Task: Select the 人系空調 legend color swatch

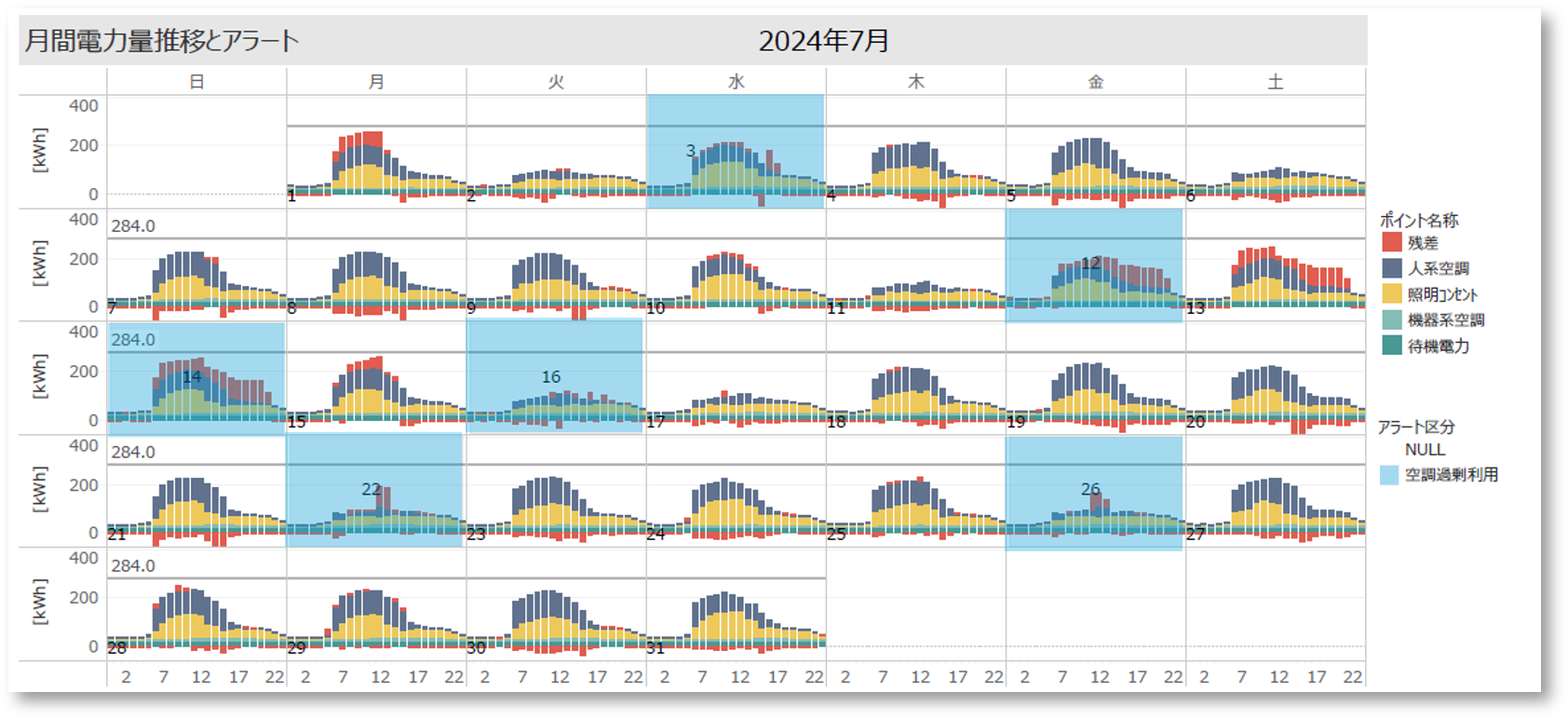Action: [x=1391, y=268]
